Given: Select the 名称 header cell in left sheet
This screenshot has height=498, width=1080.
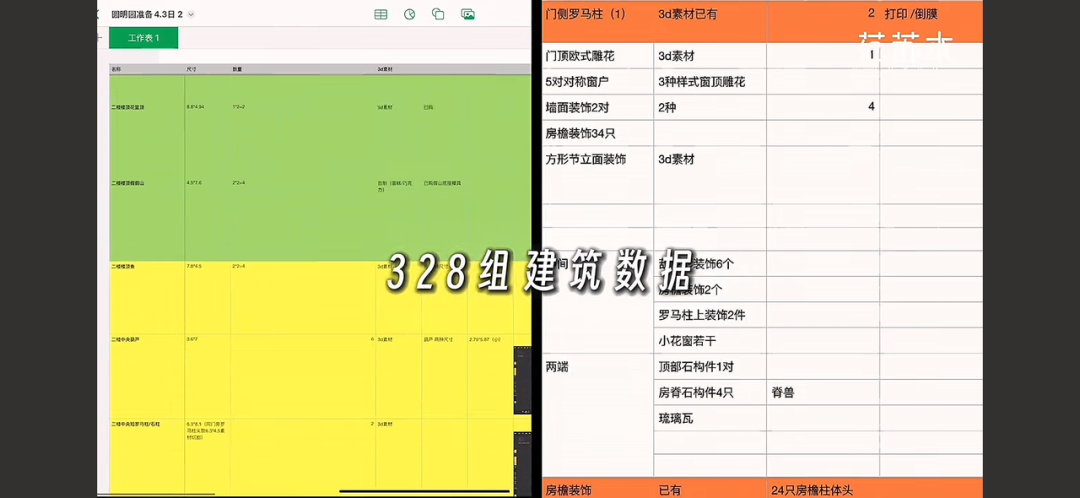Looking at the screenshot, I should pyautogui.click(x=147, y=70).
